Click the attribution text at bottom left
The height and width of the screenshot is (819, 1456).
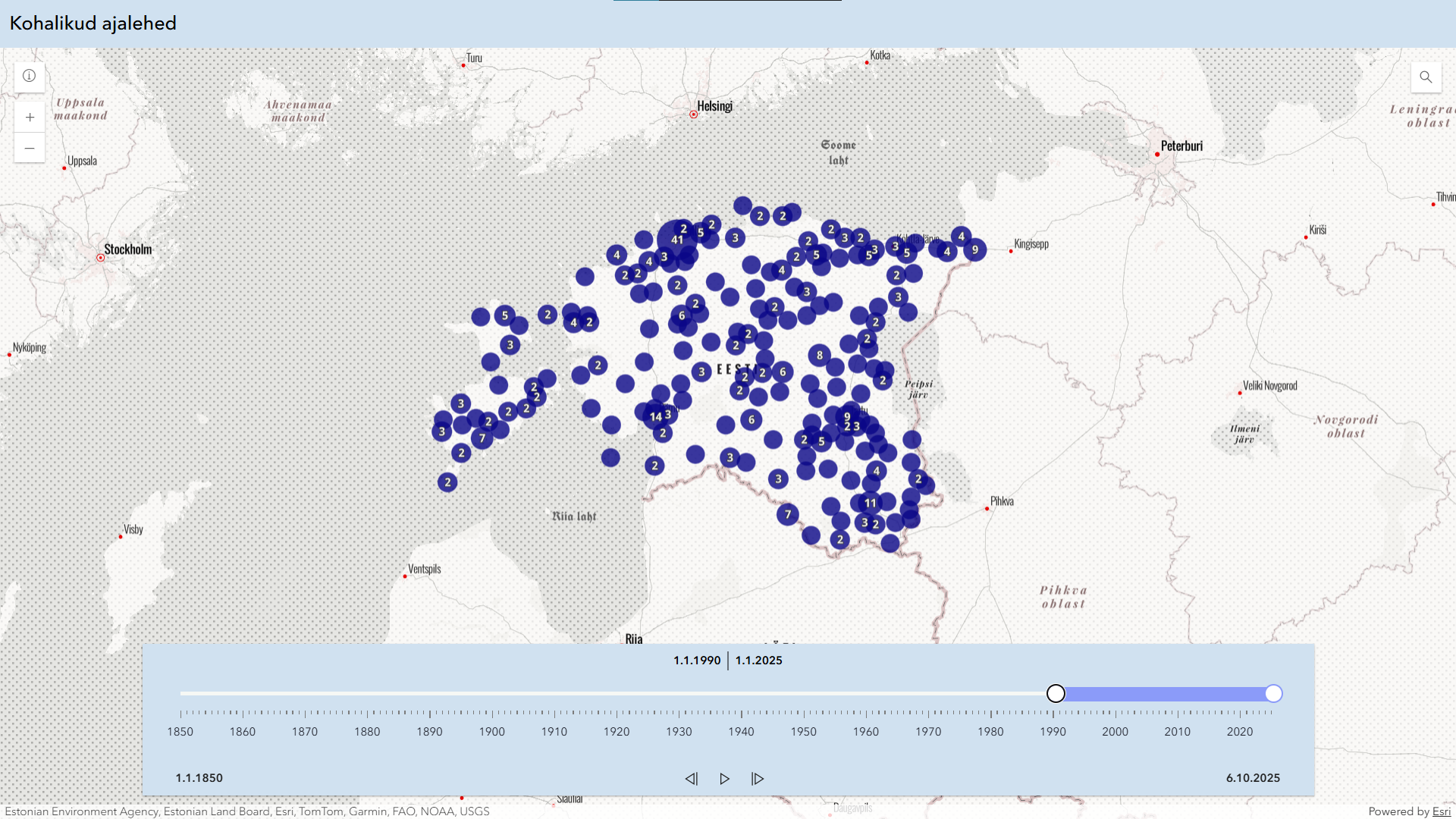[246, 811]
